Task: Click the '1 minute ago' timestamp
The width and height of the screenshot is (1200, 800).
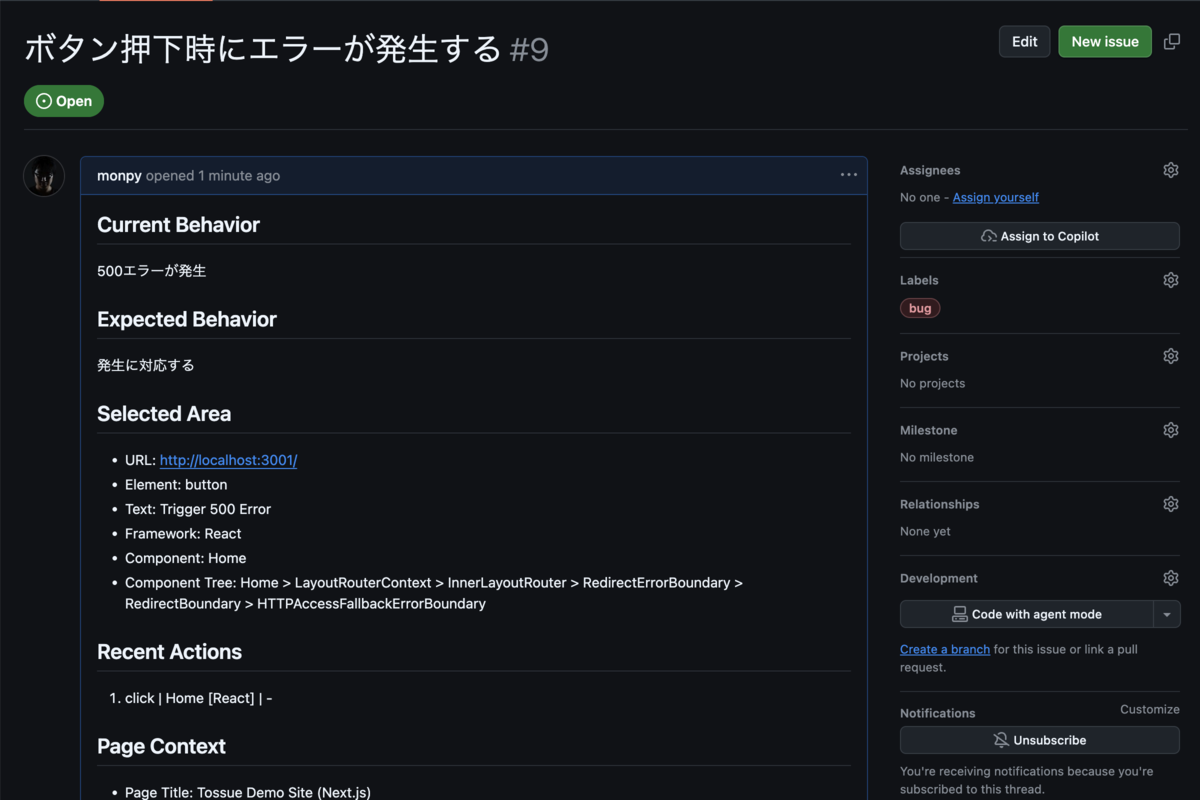Action: click(239, 175)
